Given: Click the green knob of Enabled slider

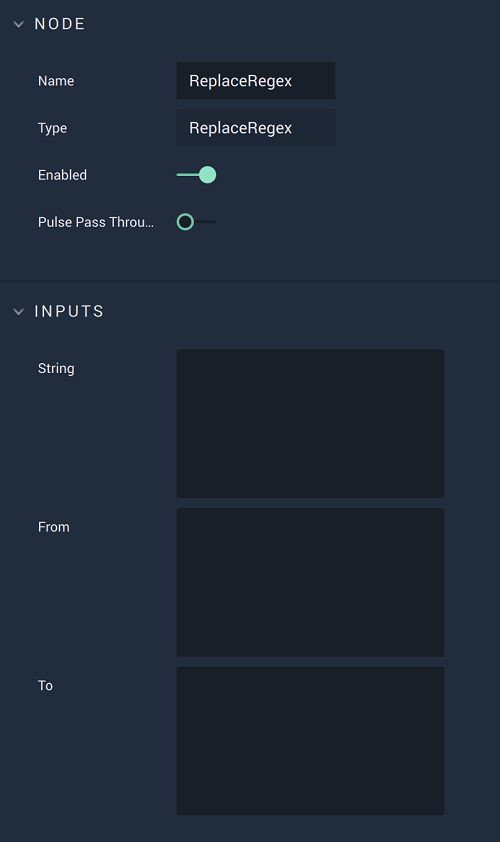Looking at the screenshot, I should tap(207, 175).
